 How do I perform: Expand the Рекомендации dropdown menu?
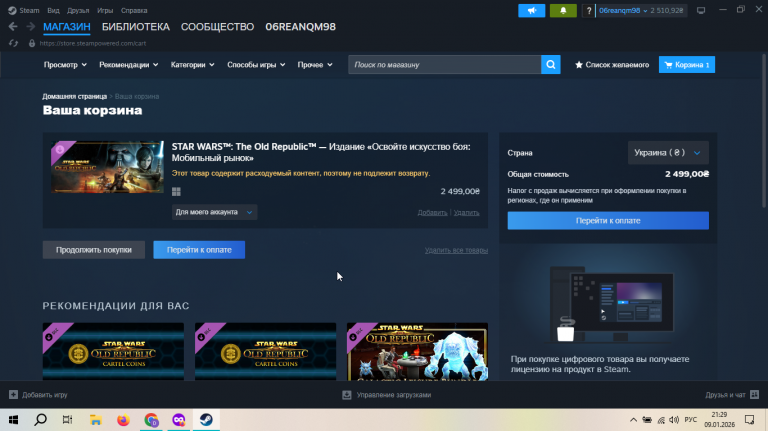(x=128, y=65)
